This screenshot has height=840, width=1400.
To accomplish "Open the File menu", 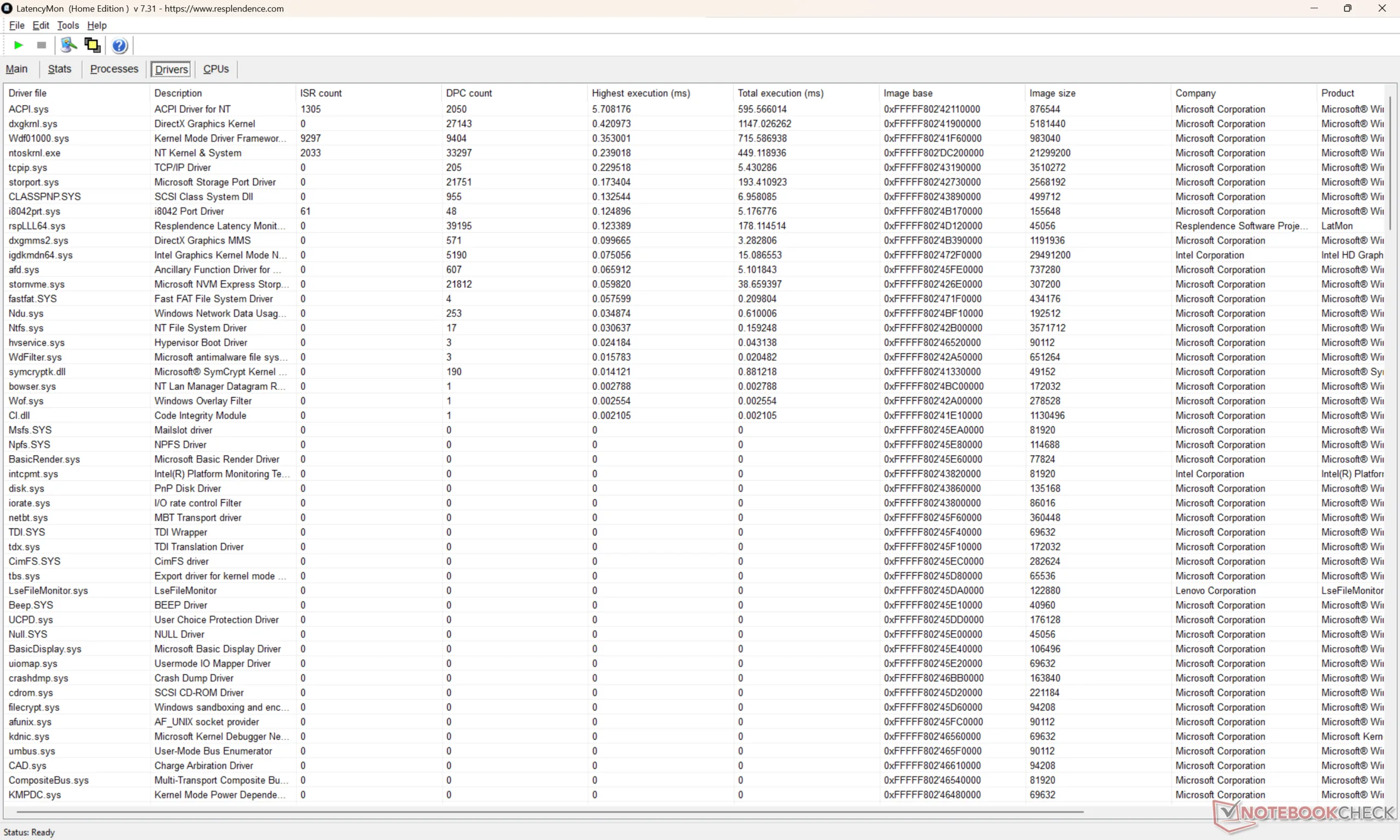I will pos(16,26).
